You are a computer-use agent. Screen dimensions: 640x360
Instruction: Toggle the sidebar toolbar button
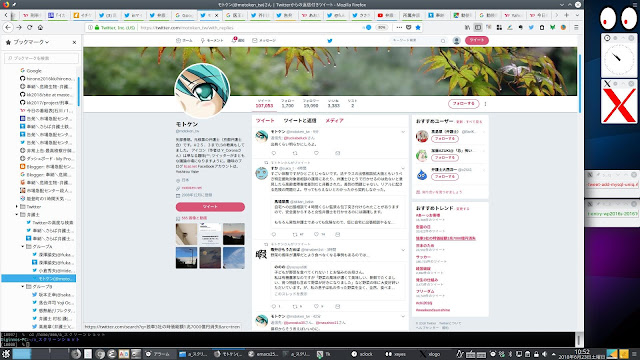(478, 27)
